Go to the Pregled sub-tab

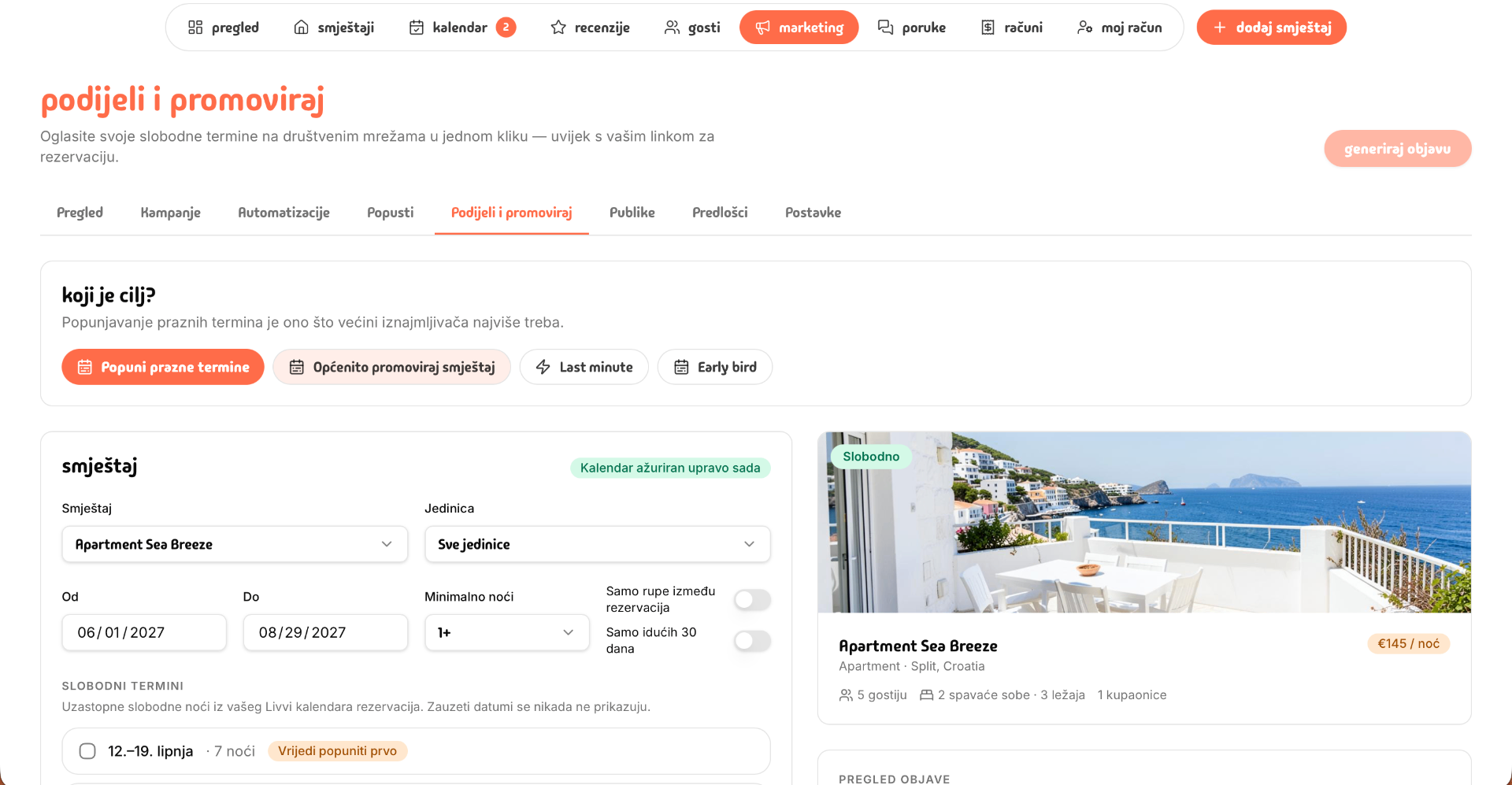coord(80,213)
